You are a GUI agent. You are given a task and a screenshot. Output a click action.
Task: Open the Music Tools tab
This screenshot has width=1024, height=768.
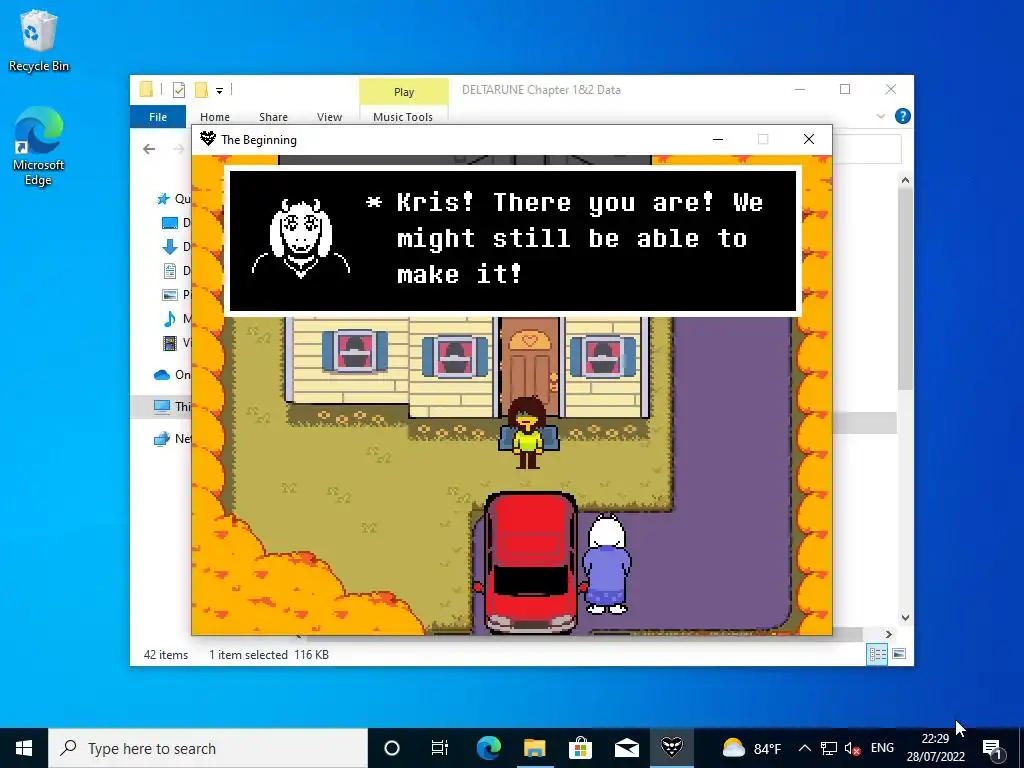403,117
